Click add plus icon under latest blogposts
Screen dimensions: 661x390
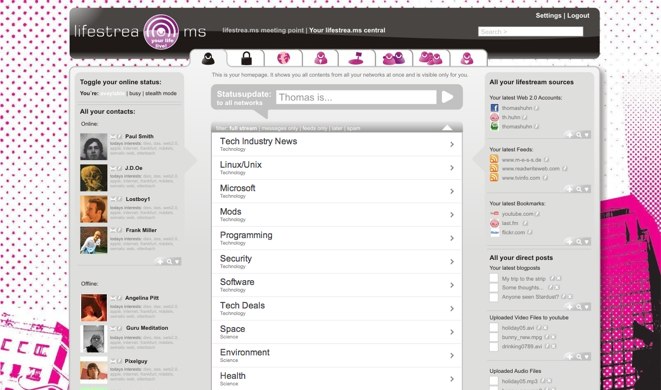point(570,307)
